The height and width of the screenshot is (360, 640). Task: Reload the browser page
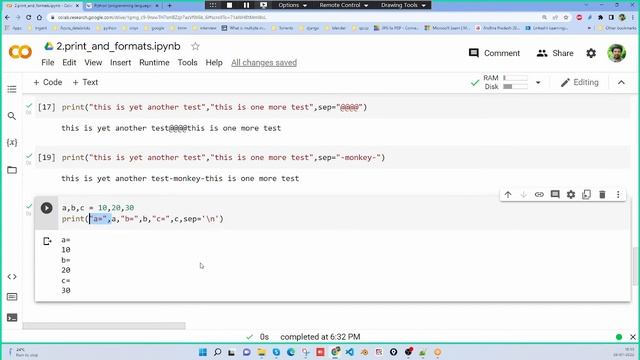(x=29, y=17)
